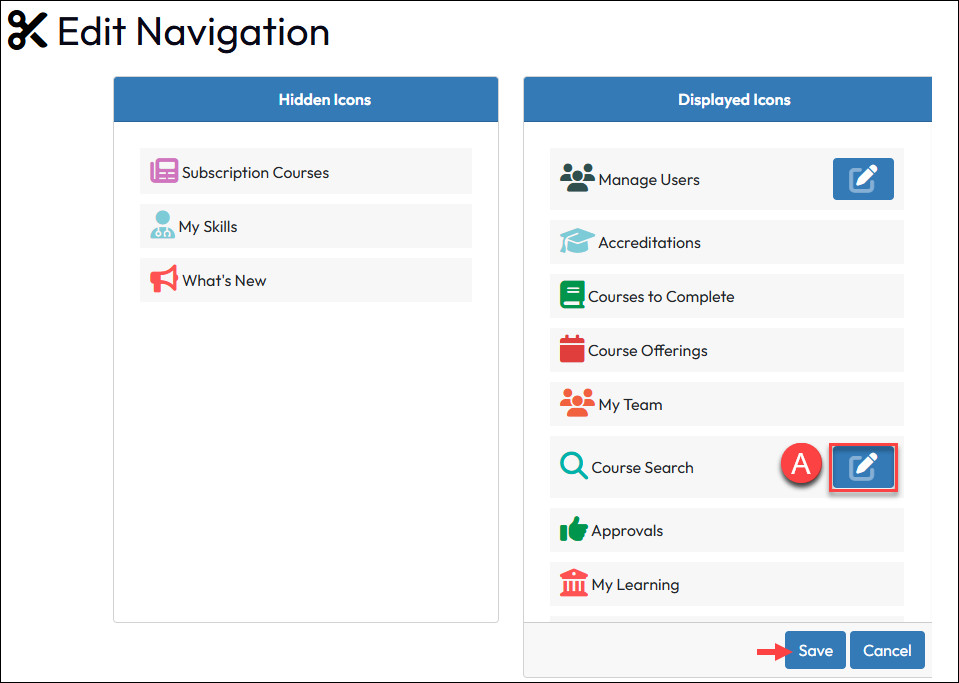Click the Accreditations graduation cap icon

577,241
